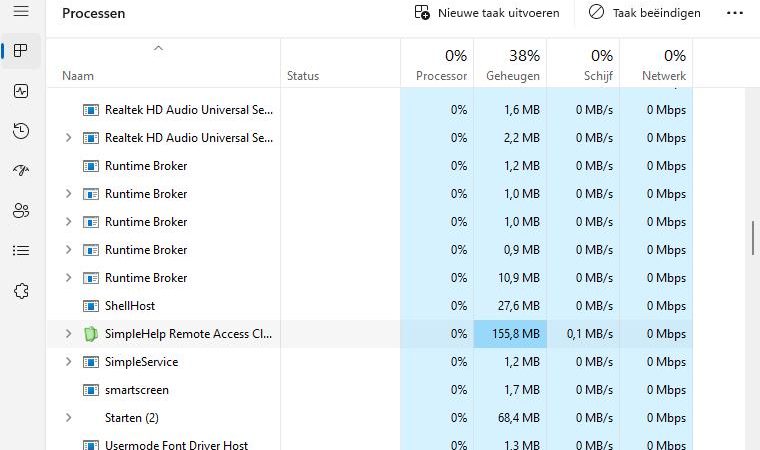Image resolution: width=760 pixels, height=450 pixels.
Task: Click Taak beëindigen button
Action: (x=644, y=13)
